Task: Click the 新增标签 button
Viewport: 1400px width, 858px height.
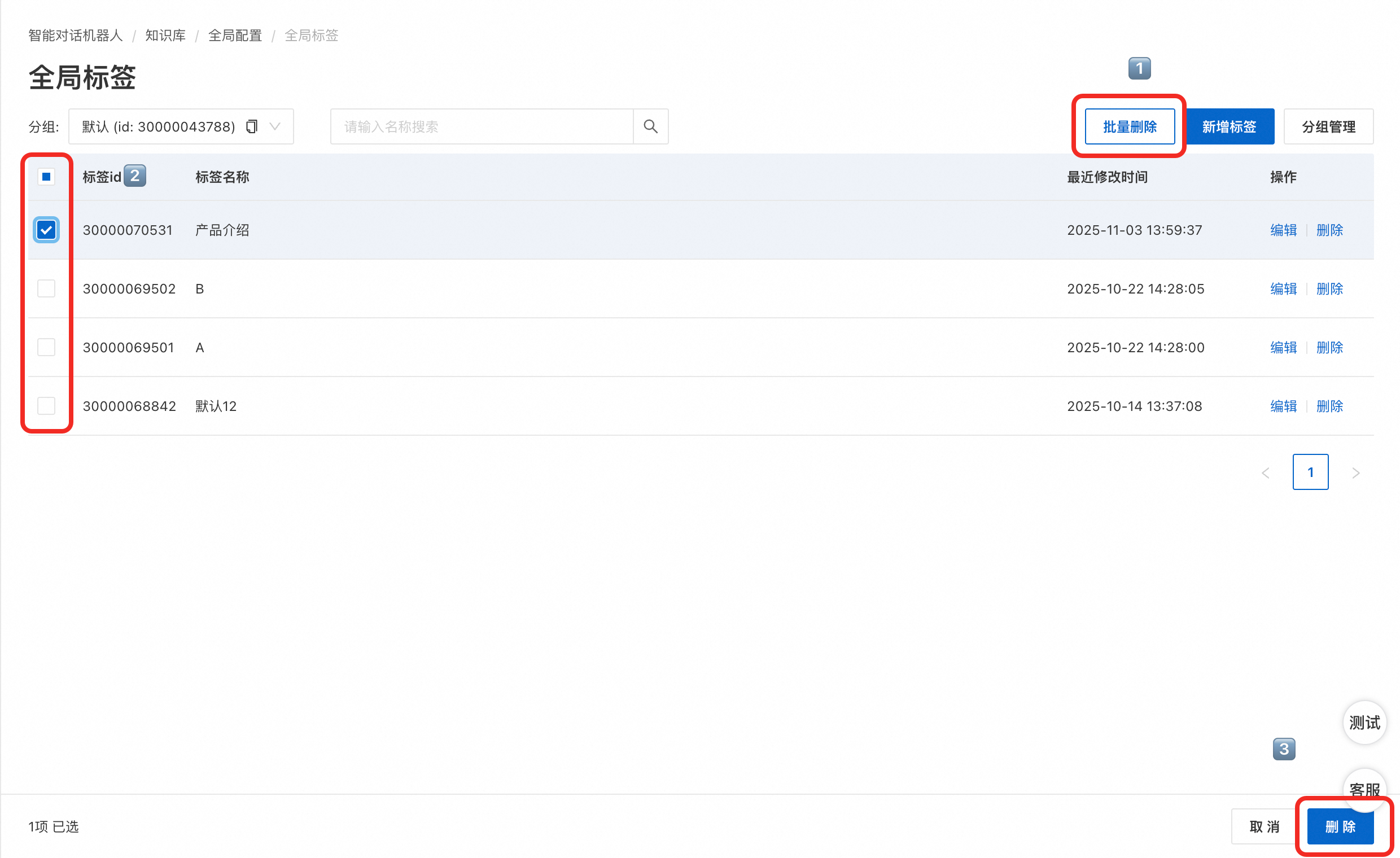Action: pos(1229,126)
